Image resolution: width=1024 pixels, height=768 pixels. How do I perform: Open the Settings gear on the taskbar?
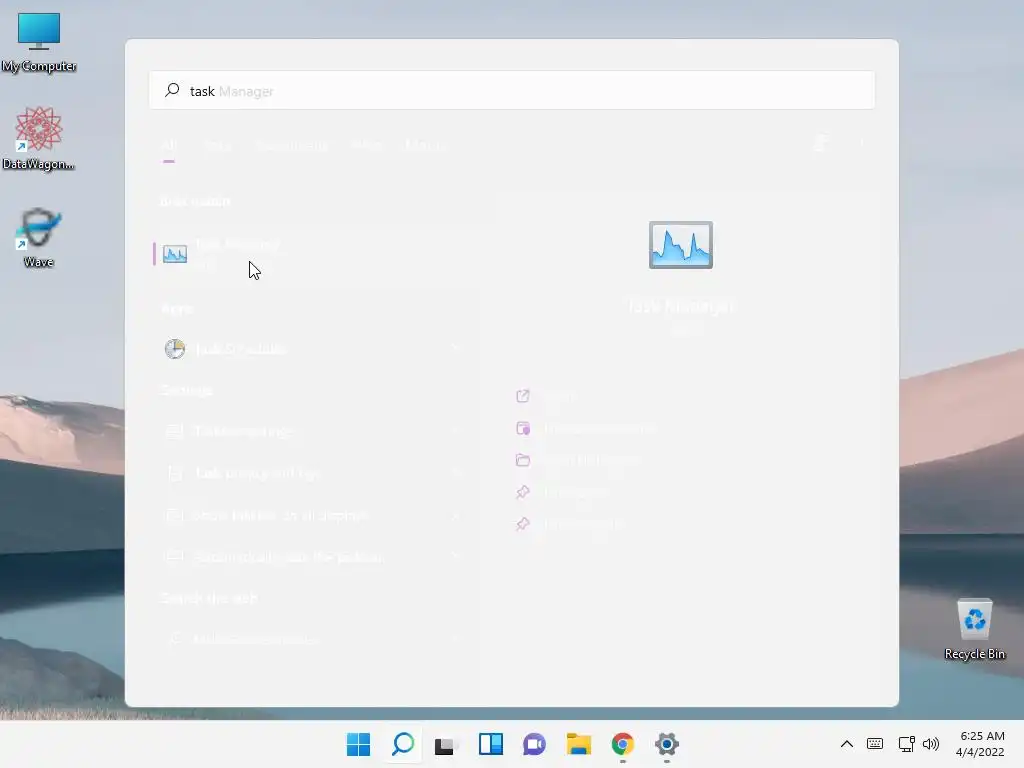(x=667, y=744)
